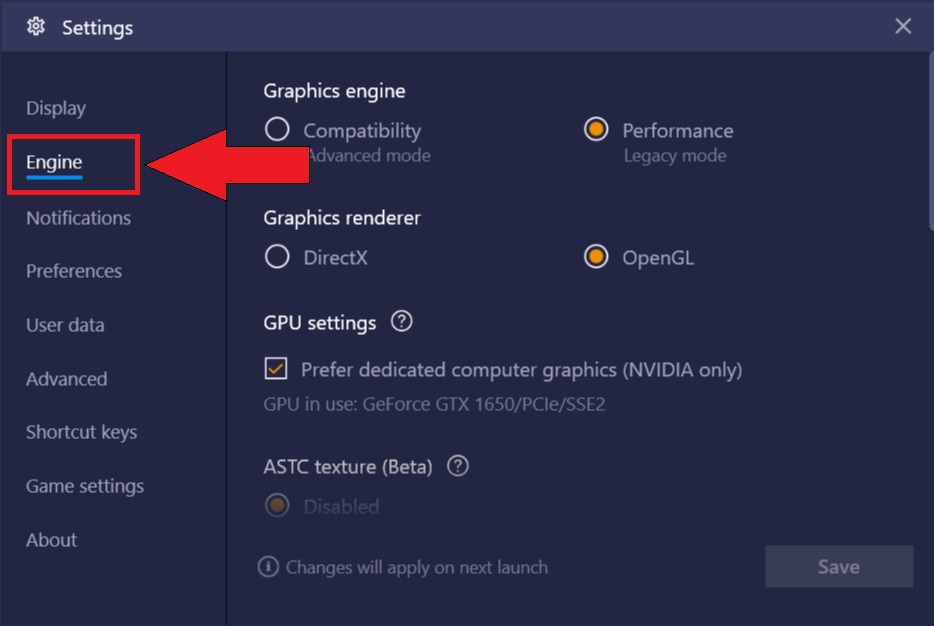Switch to the Engine tab
Image resolution: width=934 pixels, height=626 pixels.
tap(54, 162)
